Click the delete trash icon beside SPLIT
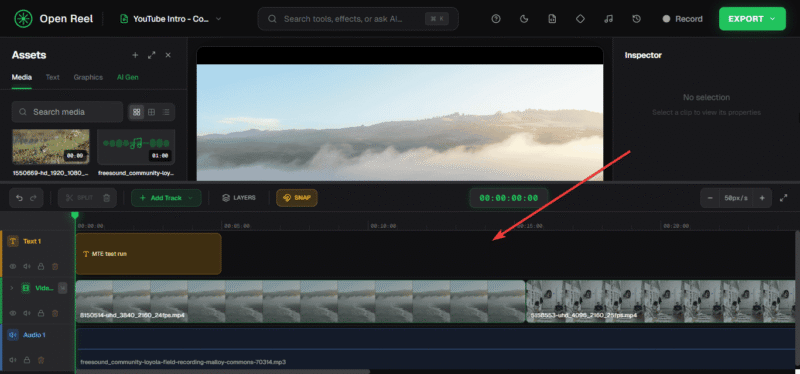800x374 pixels. (x=107, y=198)
